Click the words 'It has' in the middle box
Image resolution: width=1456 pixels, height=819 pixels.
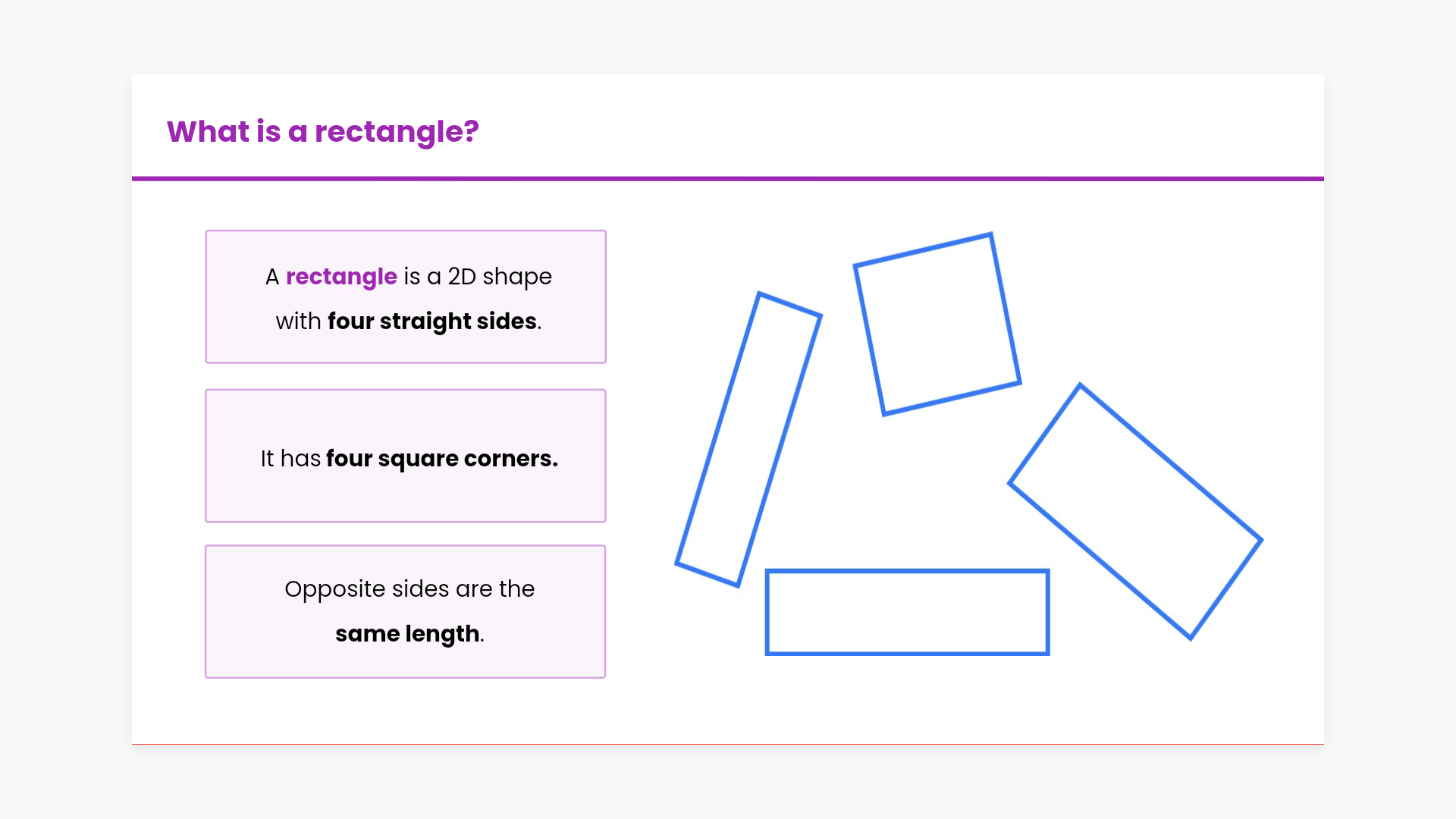(290, 459)
